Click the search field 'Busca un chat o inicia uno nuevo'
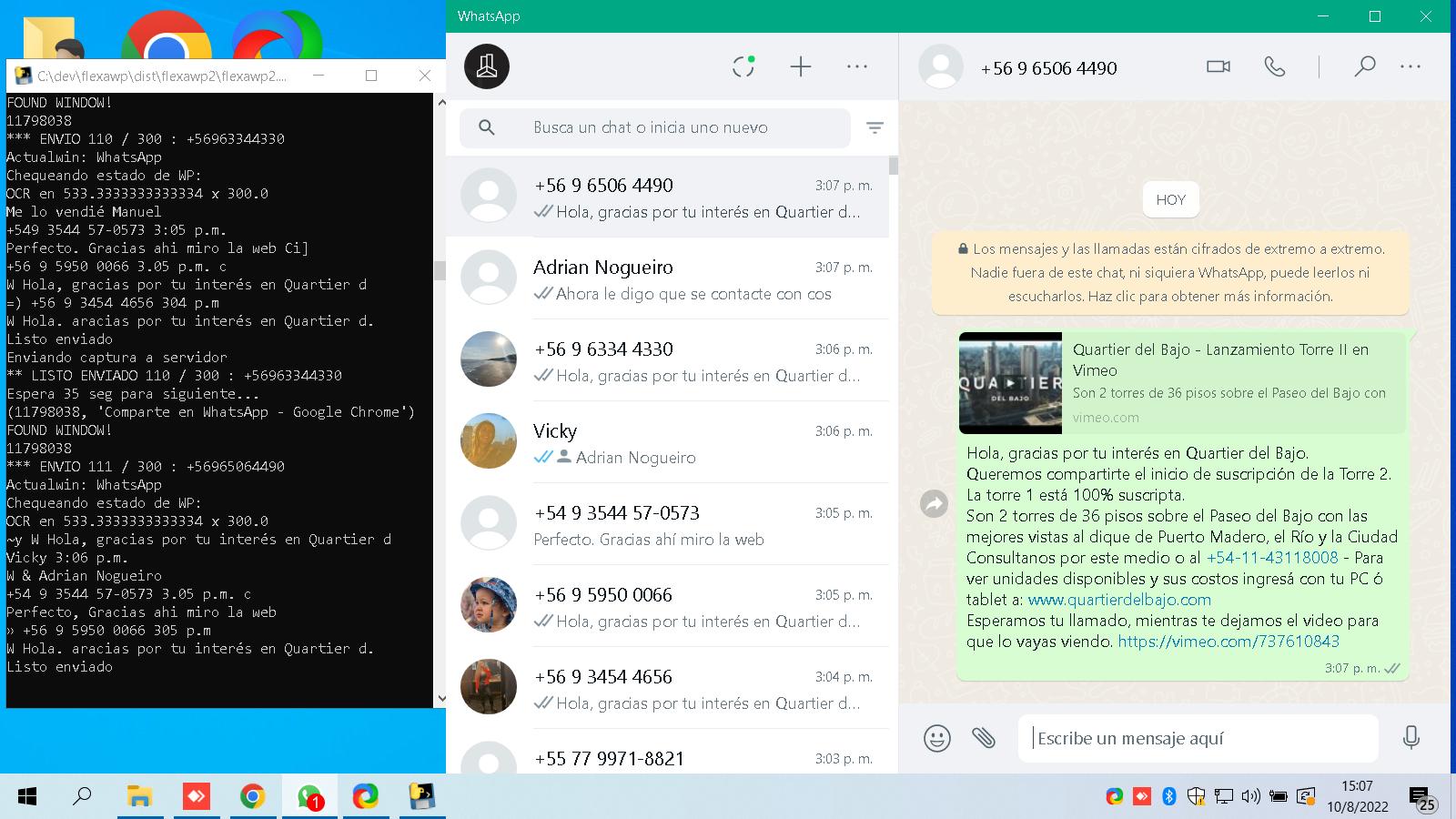Viewport: 1456px width, 819px height. [655, 127]
